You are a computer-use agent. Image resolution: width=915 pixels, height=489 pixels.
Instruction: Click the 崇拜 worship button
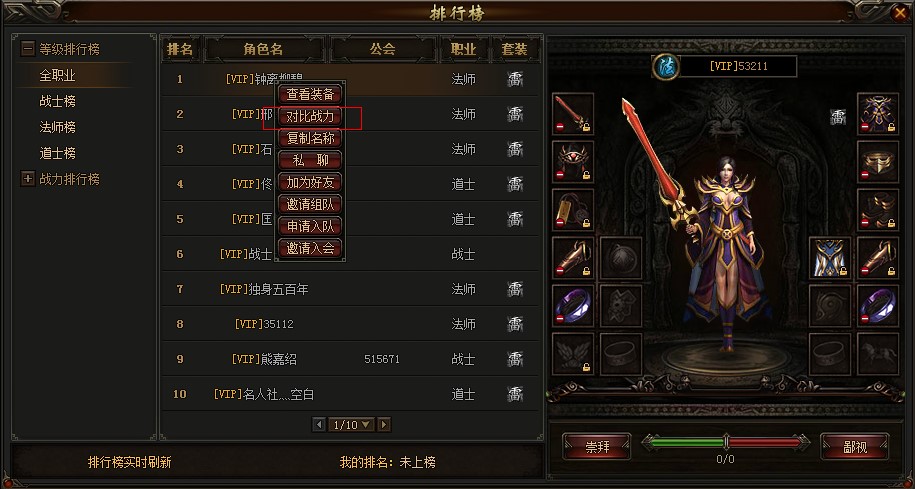click(x=597, y=447)
